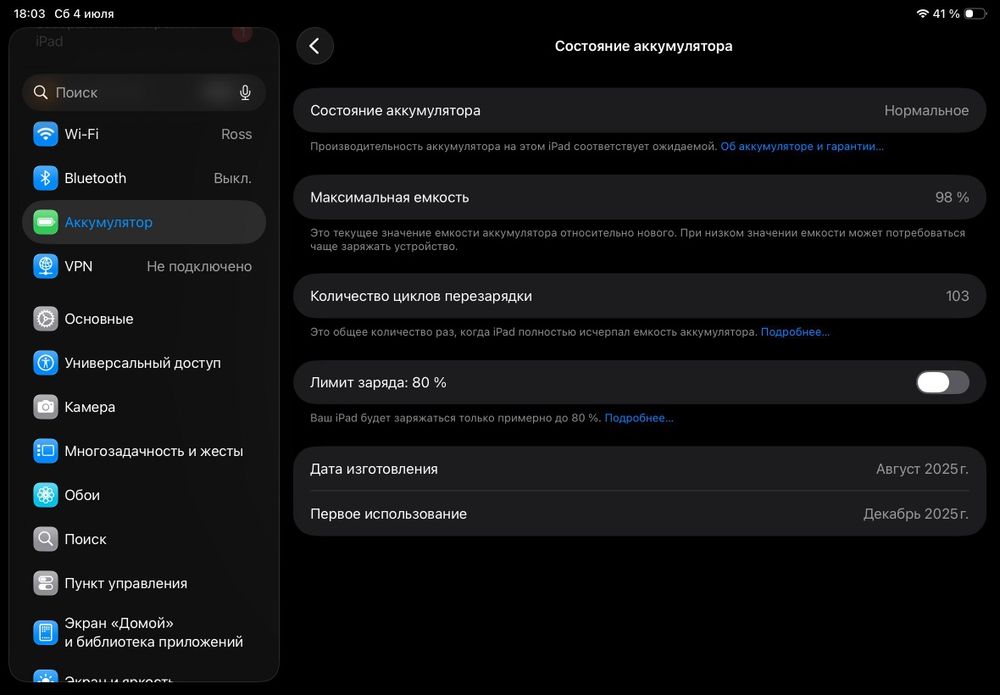Tap the Multitasking and gestures icon

tap(45, 451)
